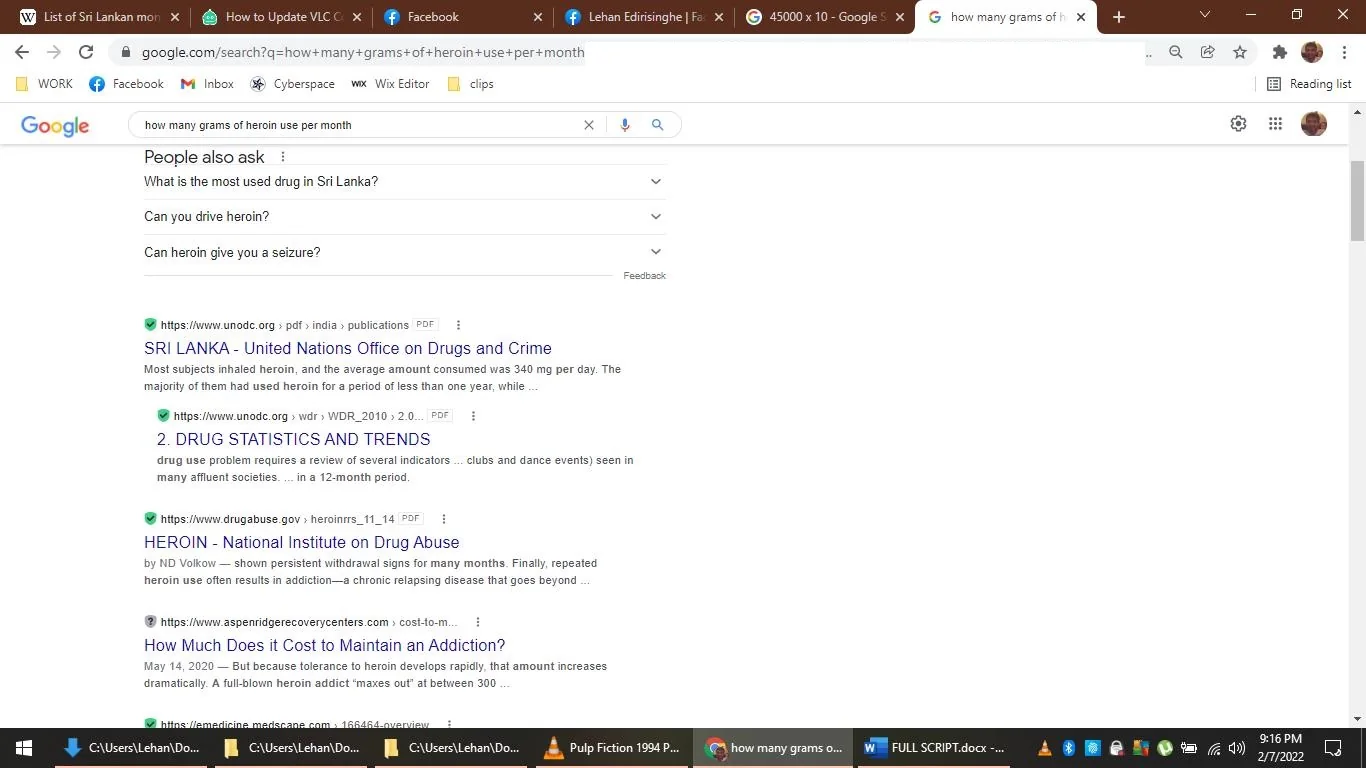Start a voice search with the microphone
The height and width of the screenshot is (768, 1366).
(x=625, y=125)
